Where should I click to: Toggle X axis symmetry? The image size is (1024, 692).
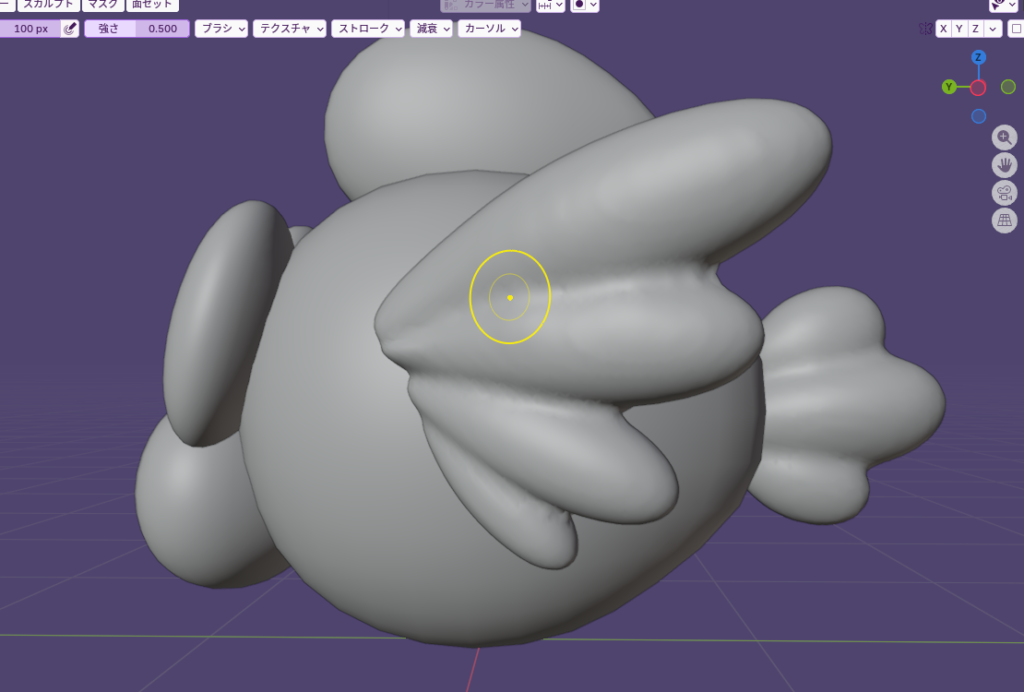pos(943,29)
